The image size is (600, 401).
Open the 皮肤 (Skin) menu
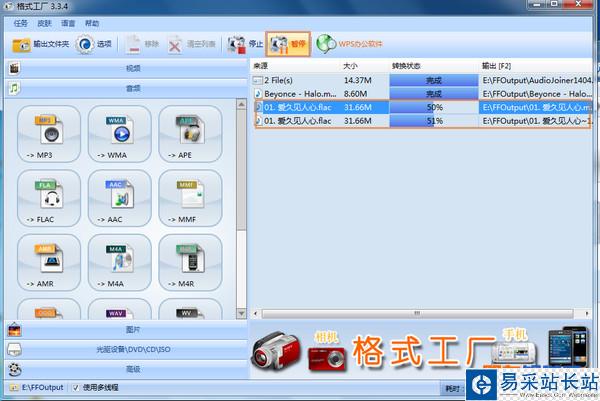(44, 23)
